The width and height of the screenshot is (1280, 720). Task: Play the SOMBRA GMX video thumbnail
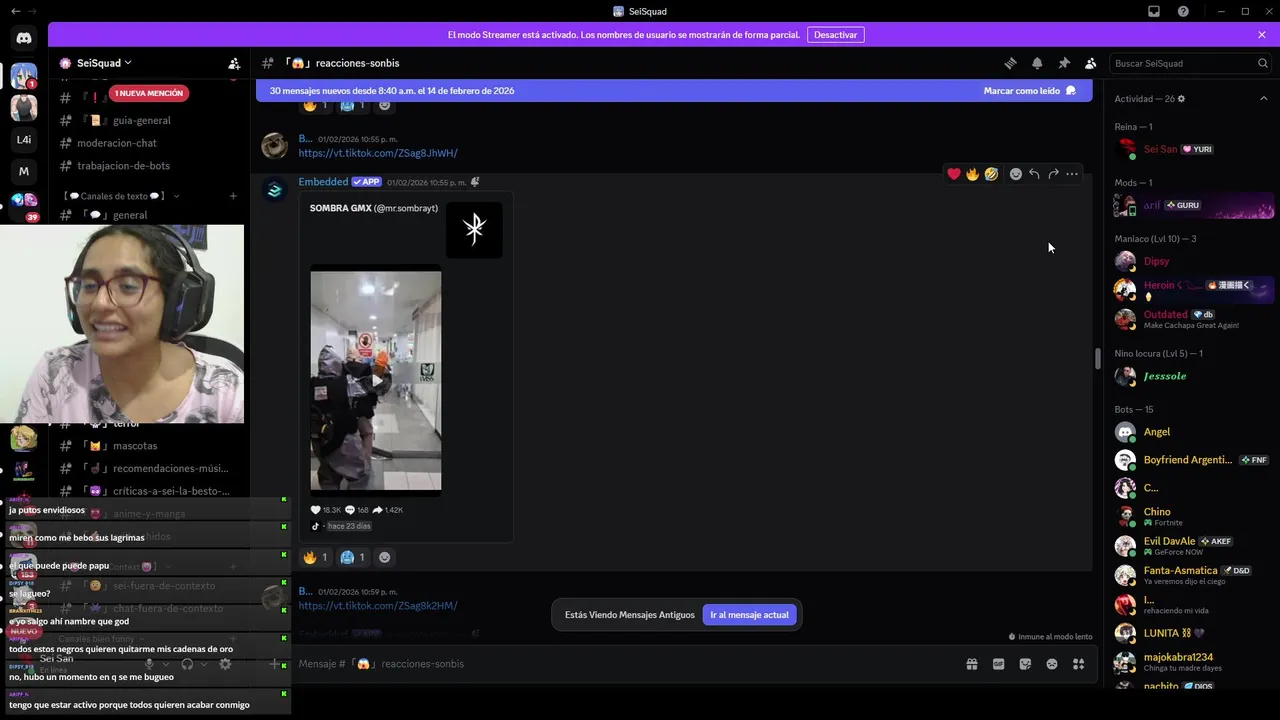(x=376, y=380)
